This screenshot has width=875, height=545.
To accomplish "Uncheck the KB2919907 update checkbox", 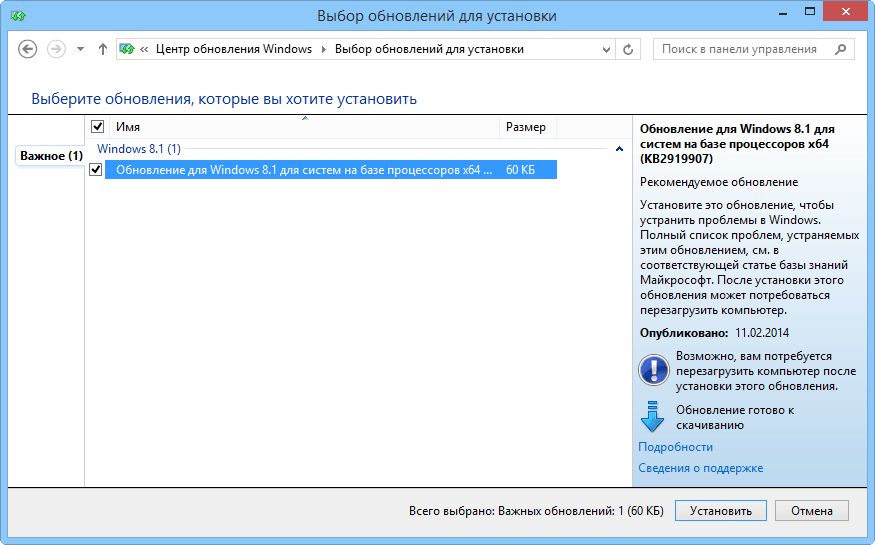I will pyautogui.click(x=95, y=170).
